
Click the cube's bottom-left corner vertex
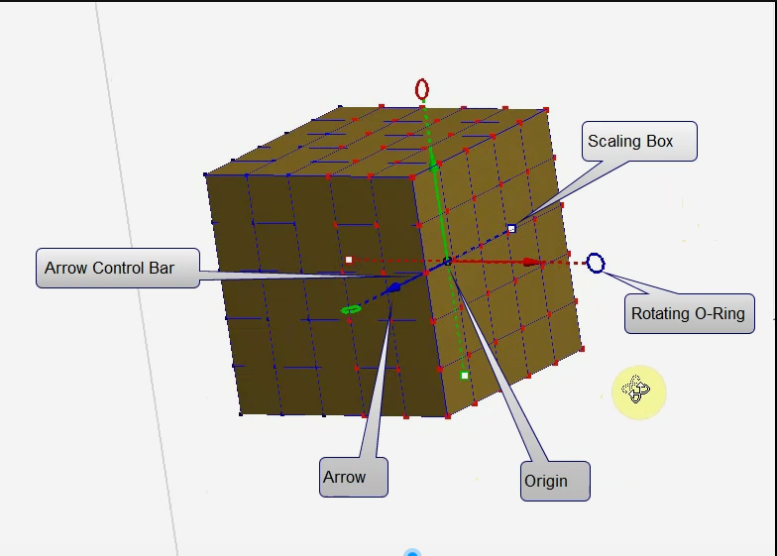click(x=240, y=413)
